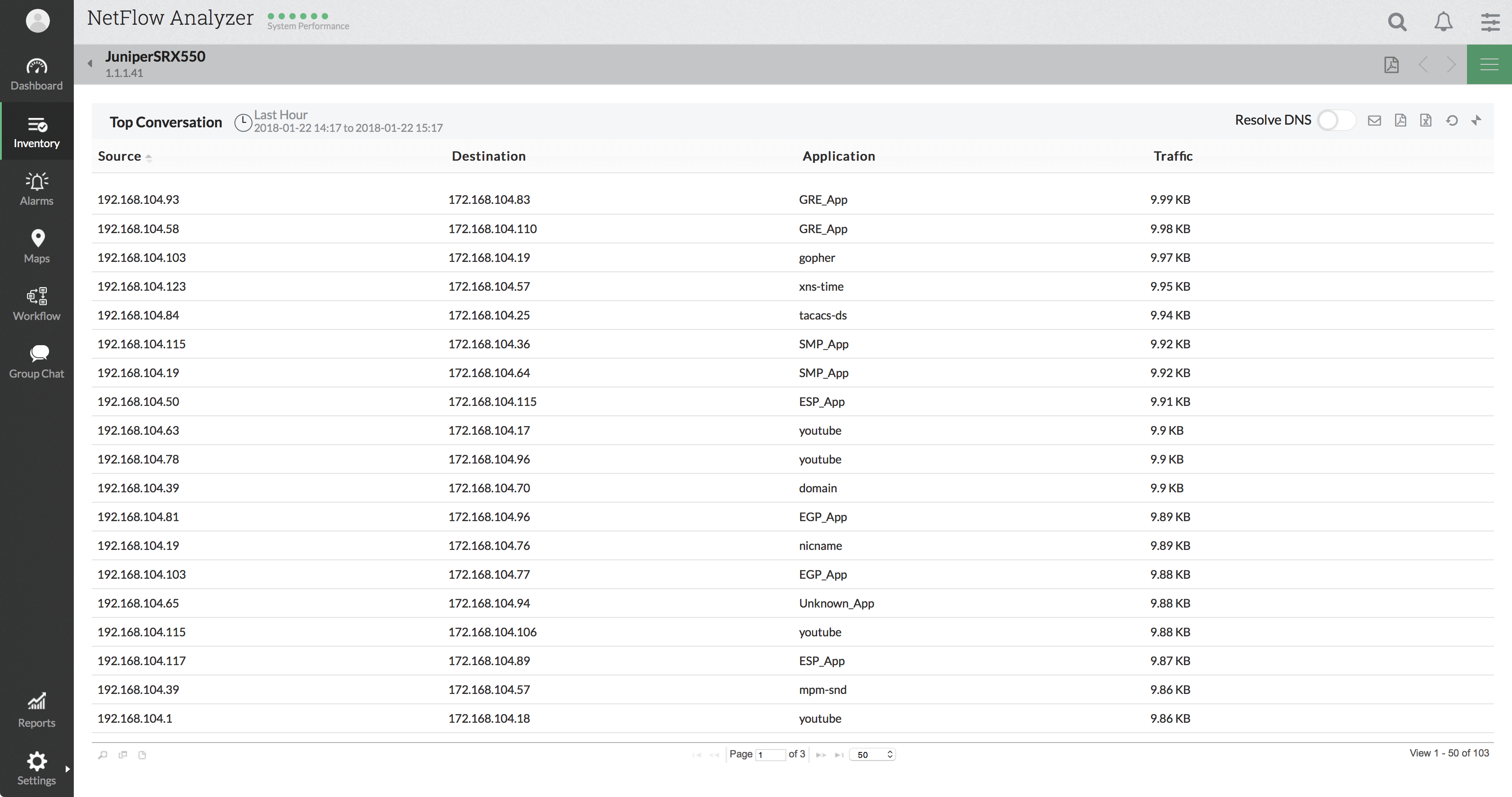
Task: Click the JuniperSRX550 device title
Action: [x=155, y=56]
